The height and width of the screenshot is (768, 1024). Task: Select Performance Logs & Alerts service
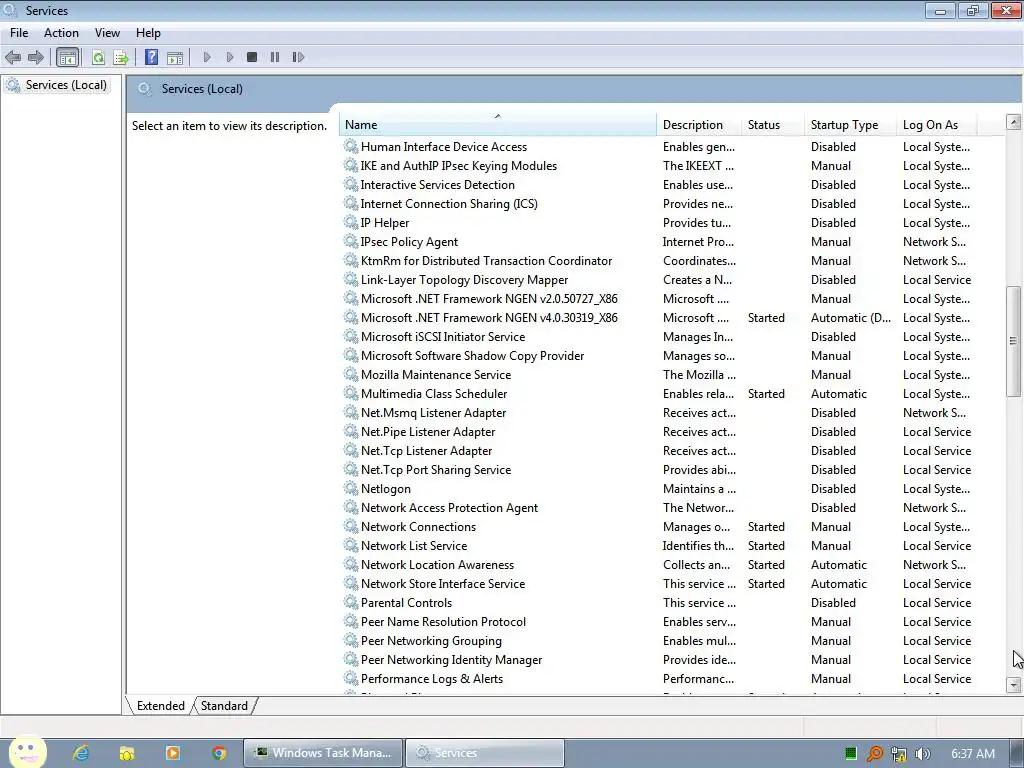click(x=432, y=679)
